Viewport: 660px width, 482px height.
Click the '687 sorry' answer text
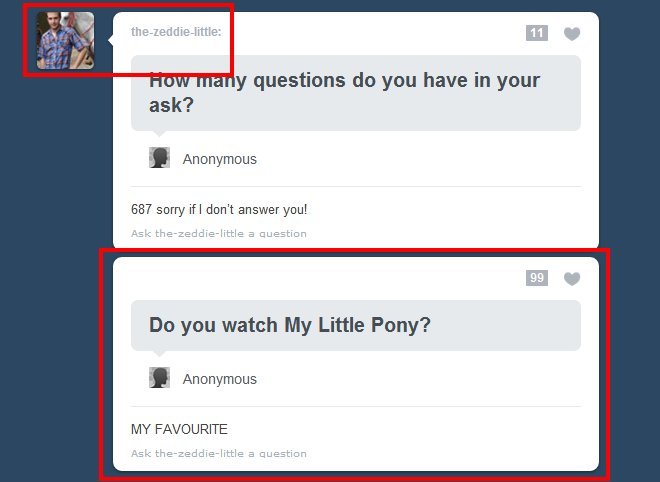(219, 209)
